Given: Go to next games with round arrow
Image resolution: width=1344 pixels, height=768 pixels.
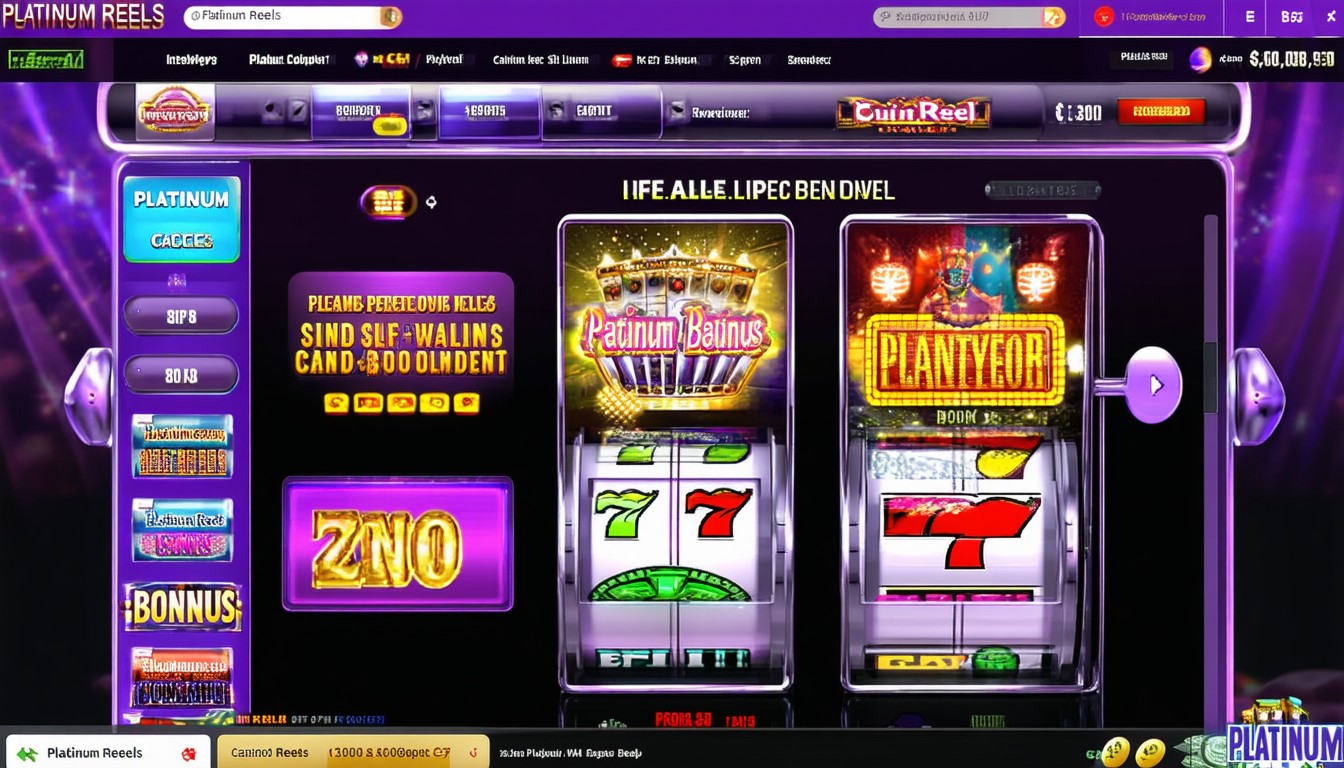Looking at the screenshot, I should (1154, 385).
